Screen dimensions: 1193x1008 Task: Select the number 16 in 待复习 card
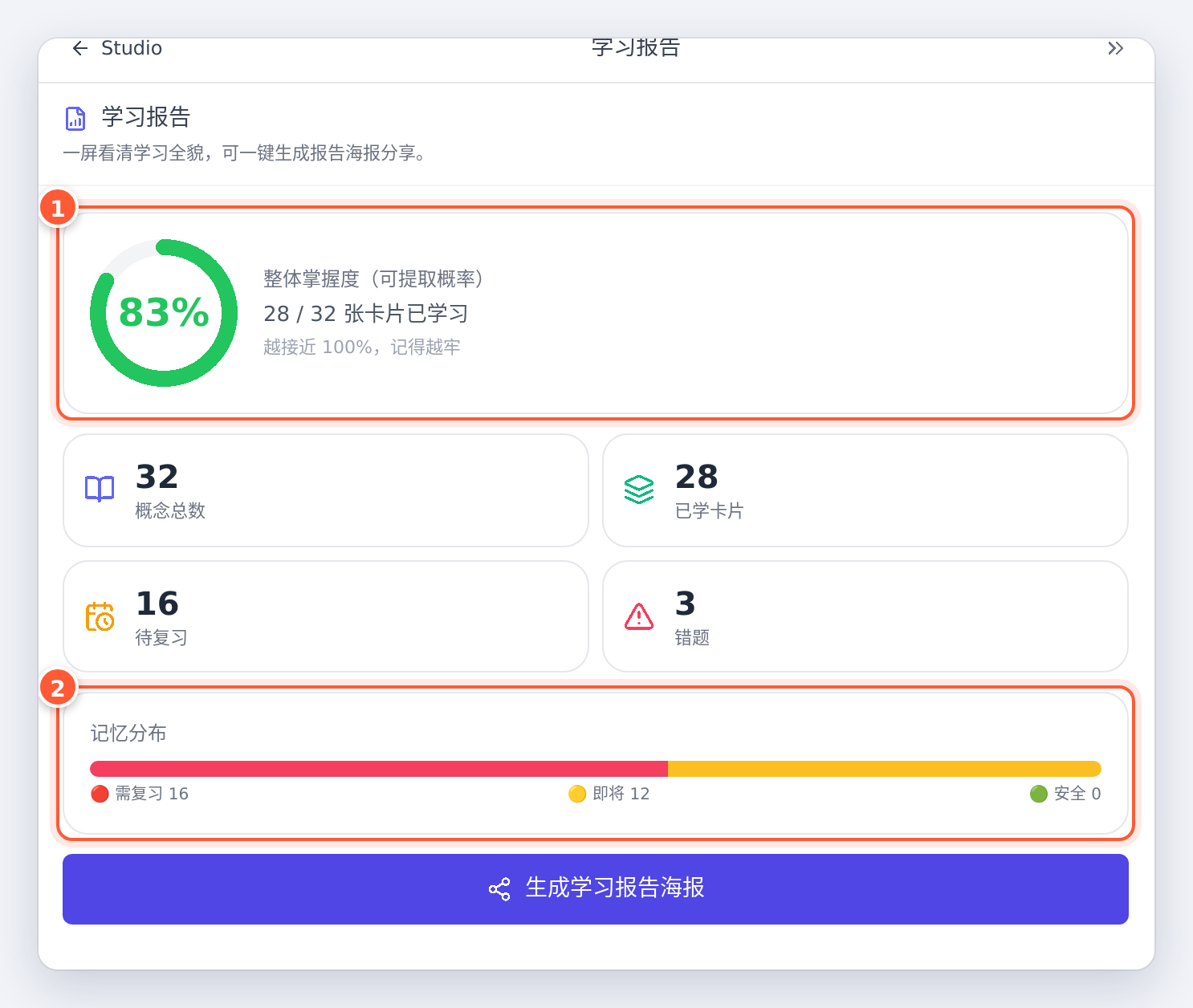pyautogui.click(x=157, y=604)
